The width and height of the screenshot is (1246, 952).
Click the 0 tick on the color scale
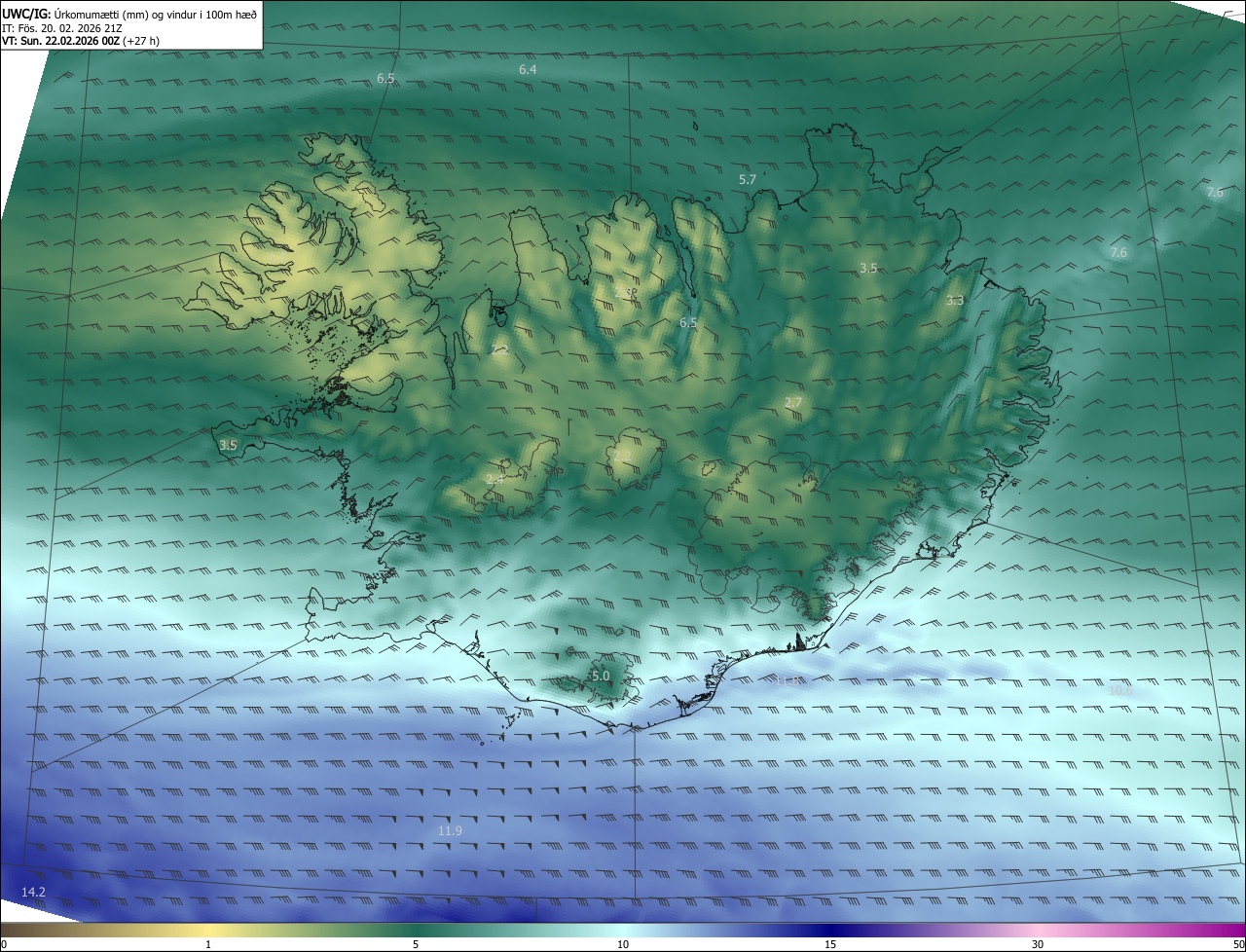(x=3, y=944)
